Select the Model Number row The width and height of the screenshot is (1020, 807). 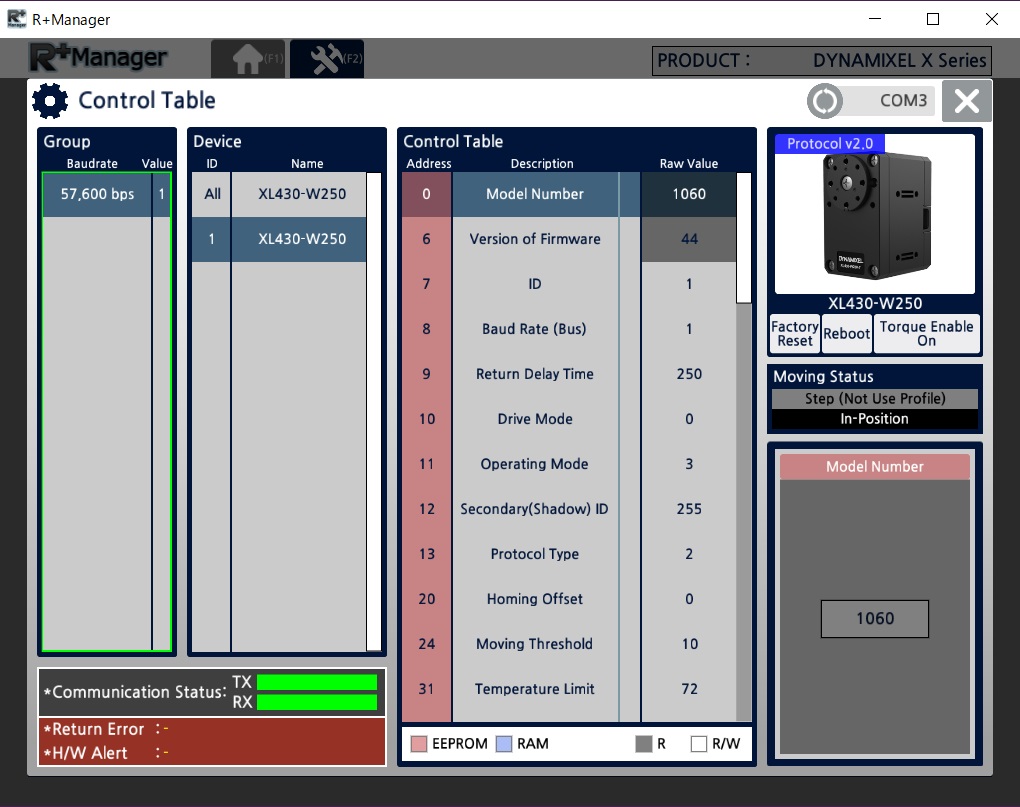[569, 194]
